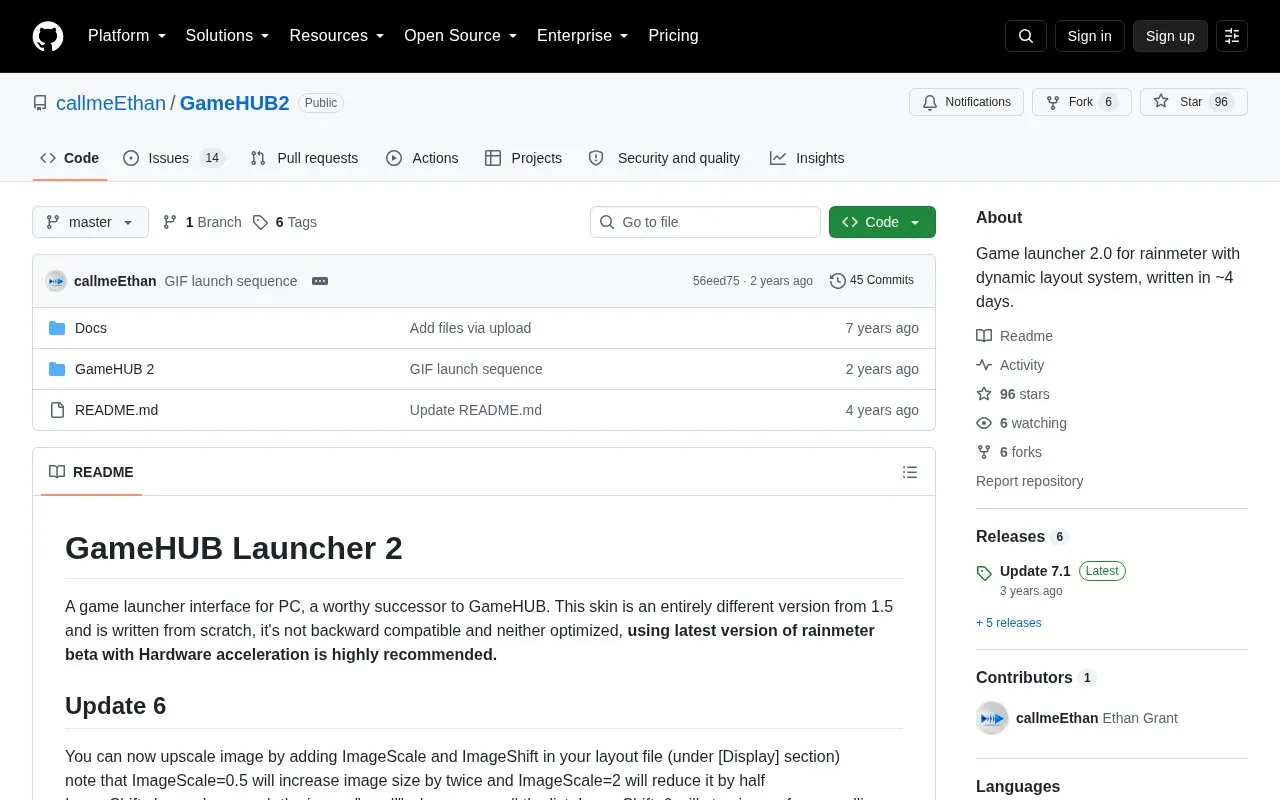Image resolution: width=1280 pixels, height=800 pixels.
Task: Click callmeEthan avatar under Contributors
Action: [992, 718]
